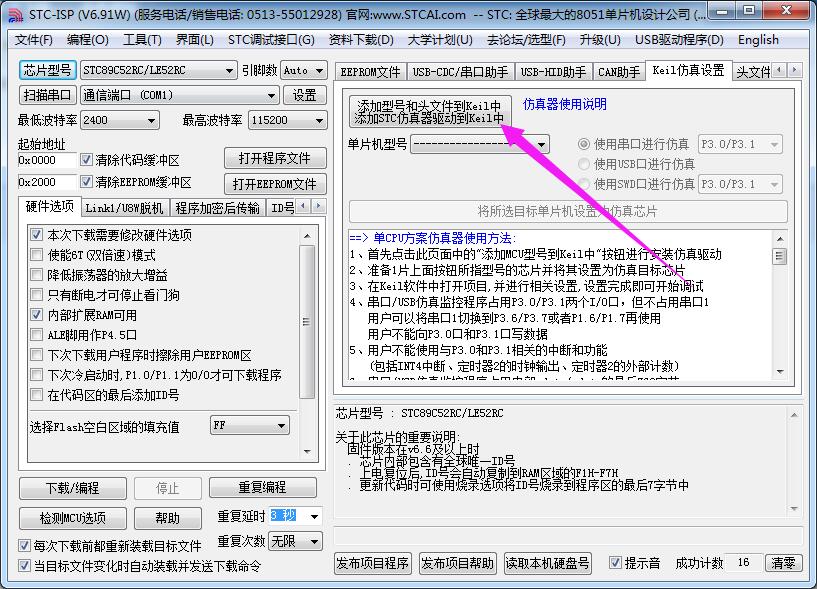Viewport: 817px width, 589px height.
Task: Click the 发布项目程序 button
Action: point(373,563)
